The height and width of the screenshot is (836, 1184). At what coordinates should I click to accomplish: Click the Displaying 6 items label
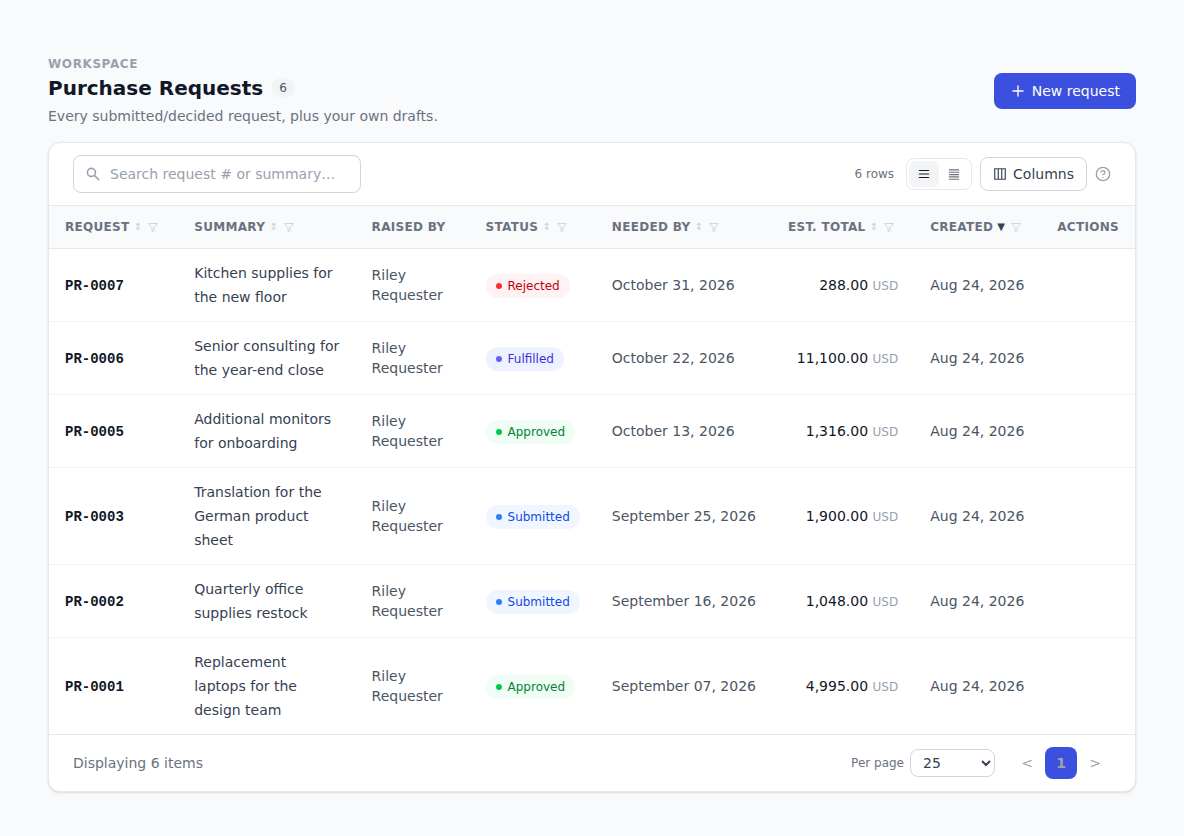pyautogui.click(x=138, y=764)
